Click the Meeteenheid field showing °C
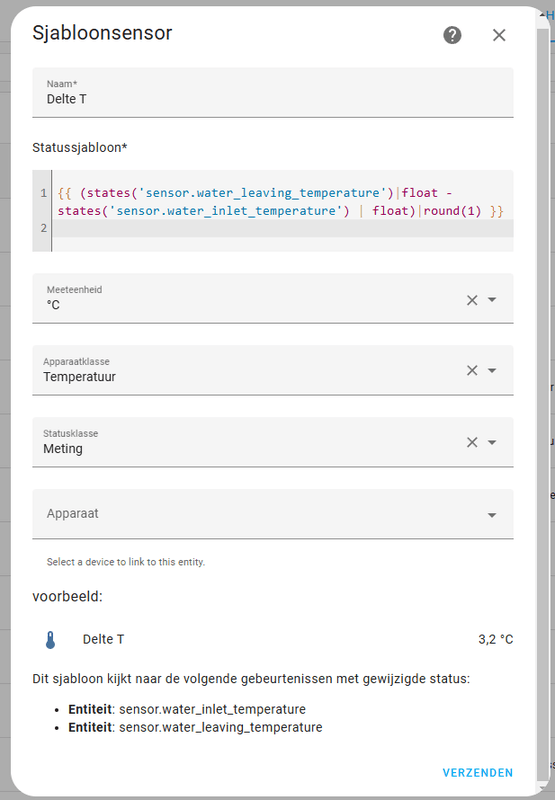The image size is (555, 800). 272,298
